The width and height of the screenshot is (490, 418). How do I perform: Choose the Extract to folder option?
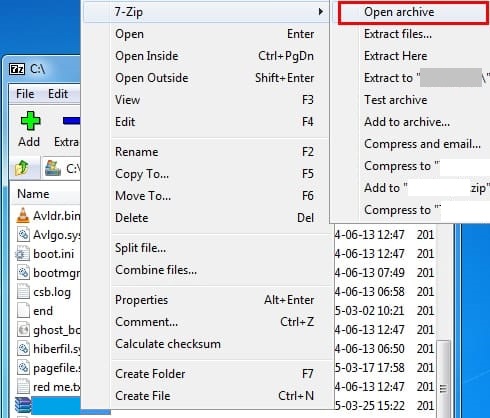pyautogui.click(x=427, y=78)
